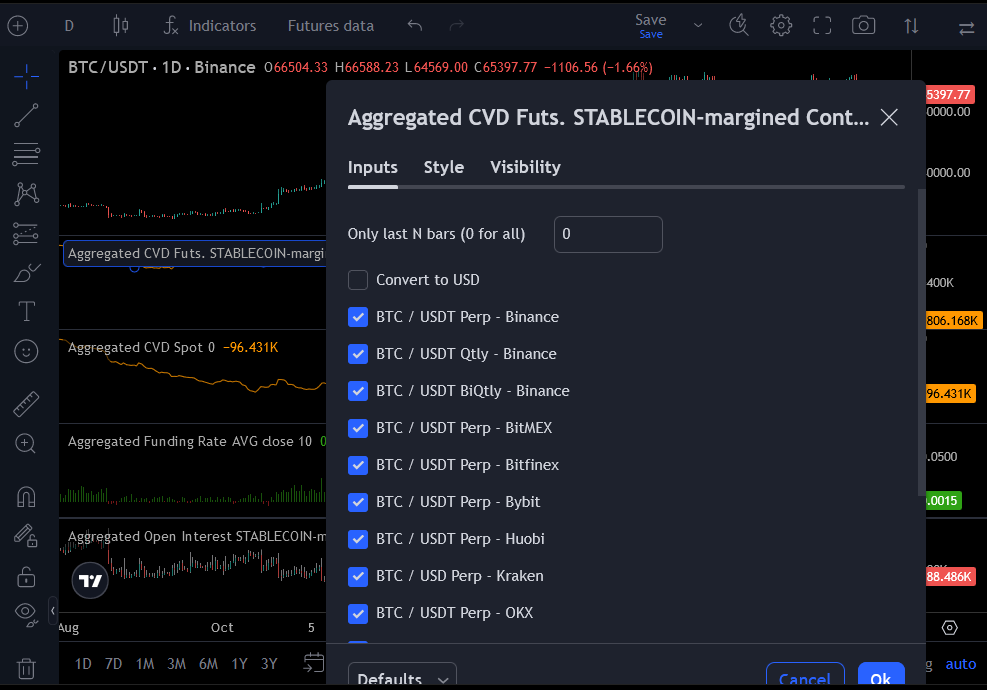This screenshot has width=987, height=690.
Task: Open the Defaults dropdown
Action: (402, 676)
